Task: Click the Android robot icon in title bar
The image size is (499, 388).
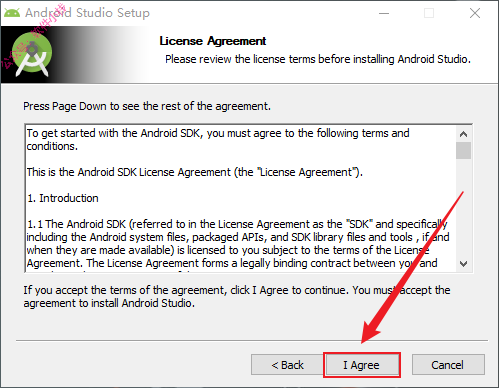Action: (12, 13)
